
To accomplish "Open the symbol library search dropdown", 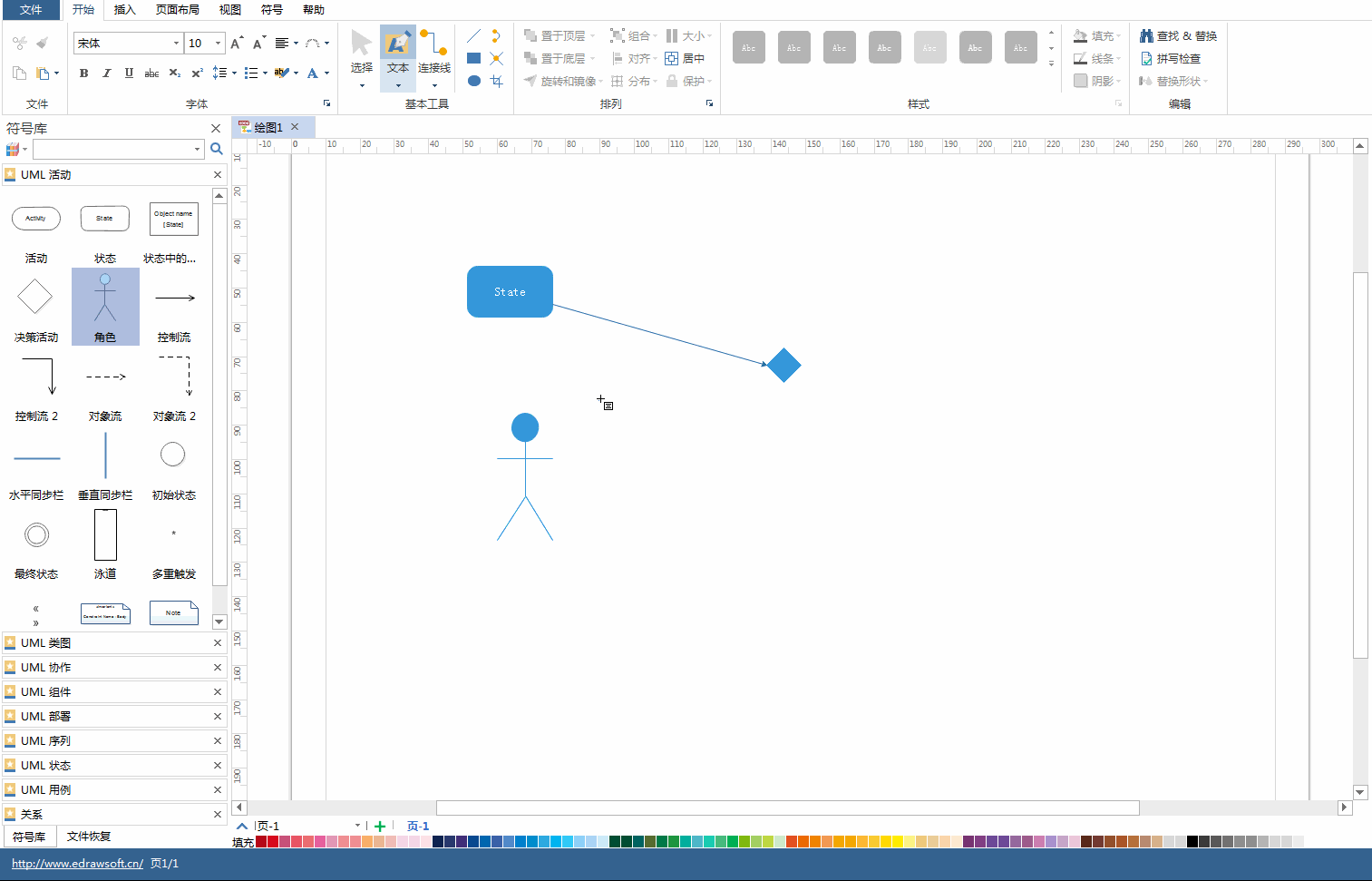I will coord(197,149).
